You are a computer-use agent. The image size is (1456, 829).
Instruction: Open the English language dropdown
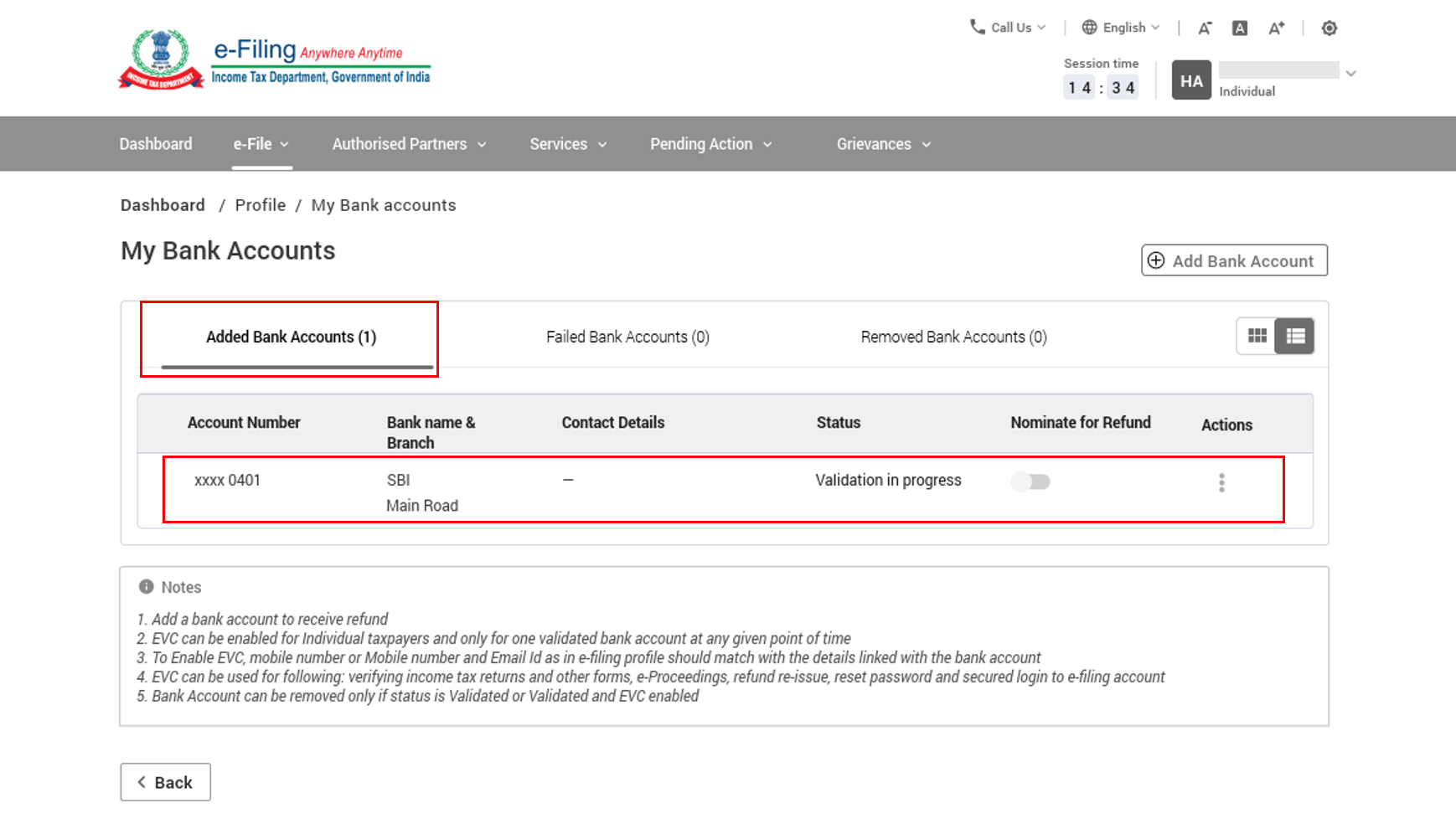(1121, 28)
